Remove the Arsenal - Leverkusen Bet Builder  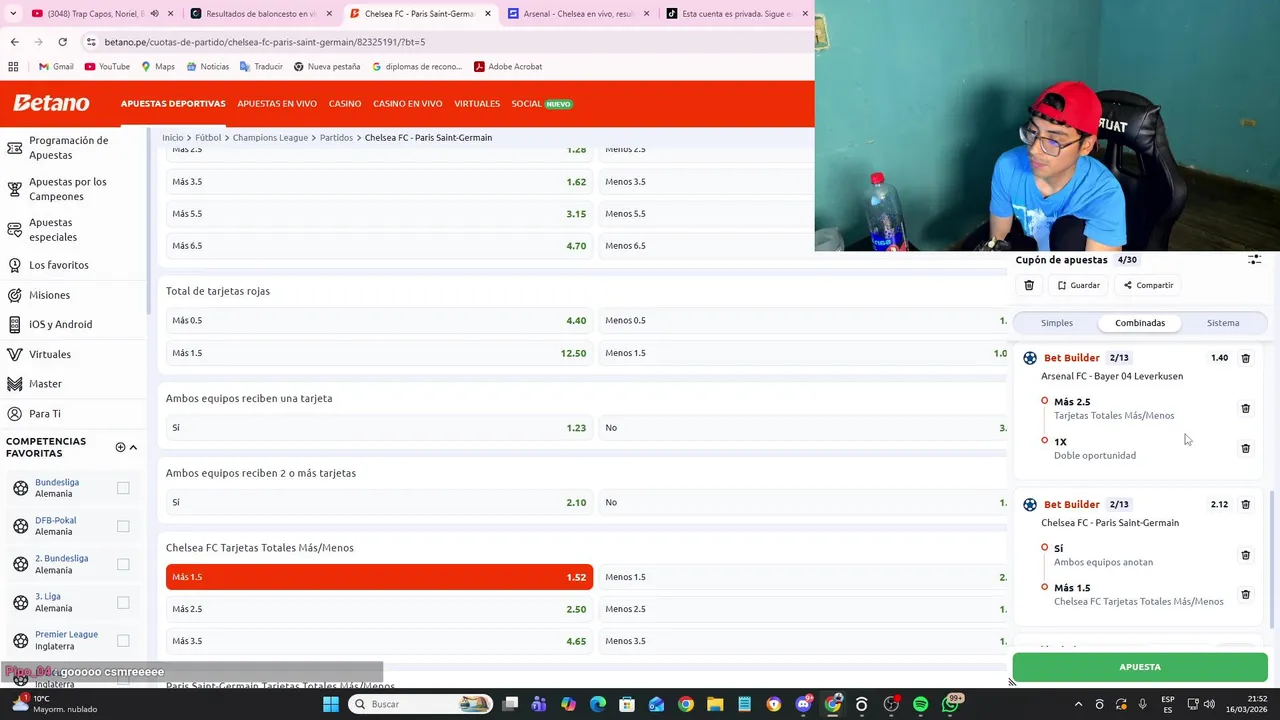1245,358
